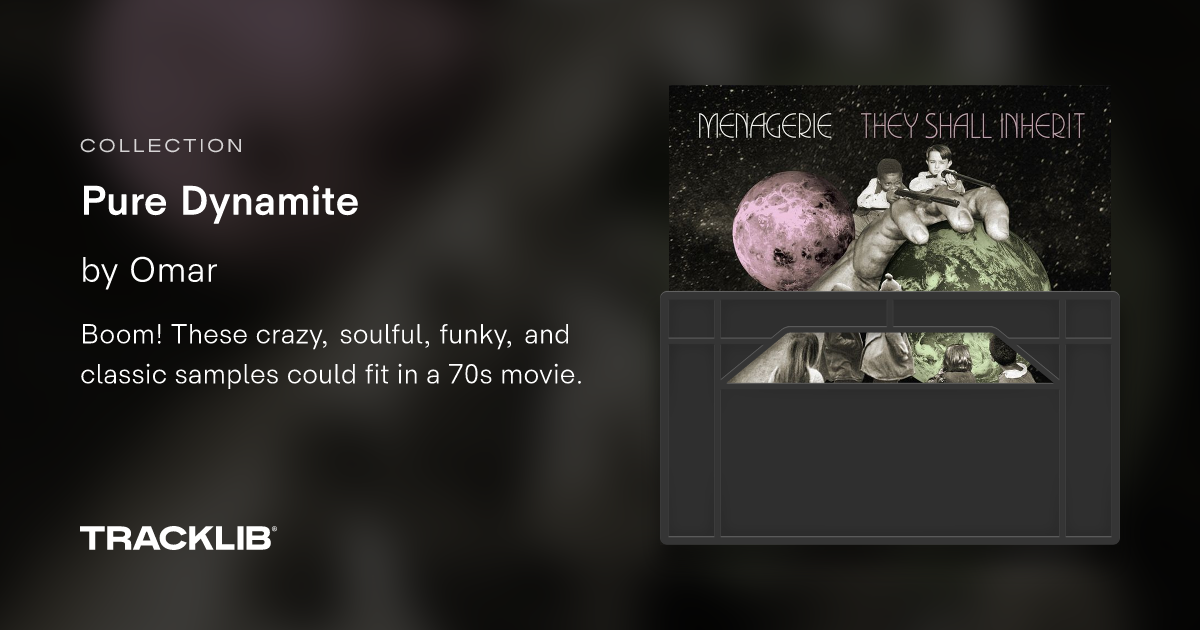
Task: Click the crate's top rim edge
Action: tap(889, 295)
